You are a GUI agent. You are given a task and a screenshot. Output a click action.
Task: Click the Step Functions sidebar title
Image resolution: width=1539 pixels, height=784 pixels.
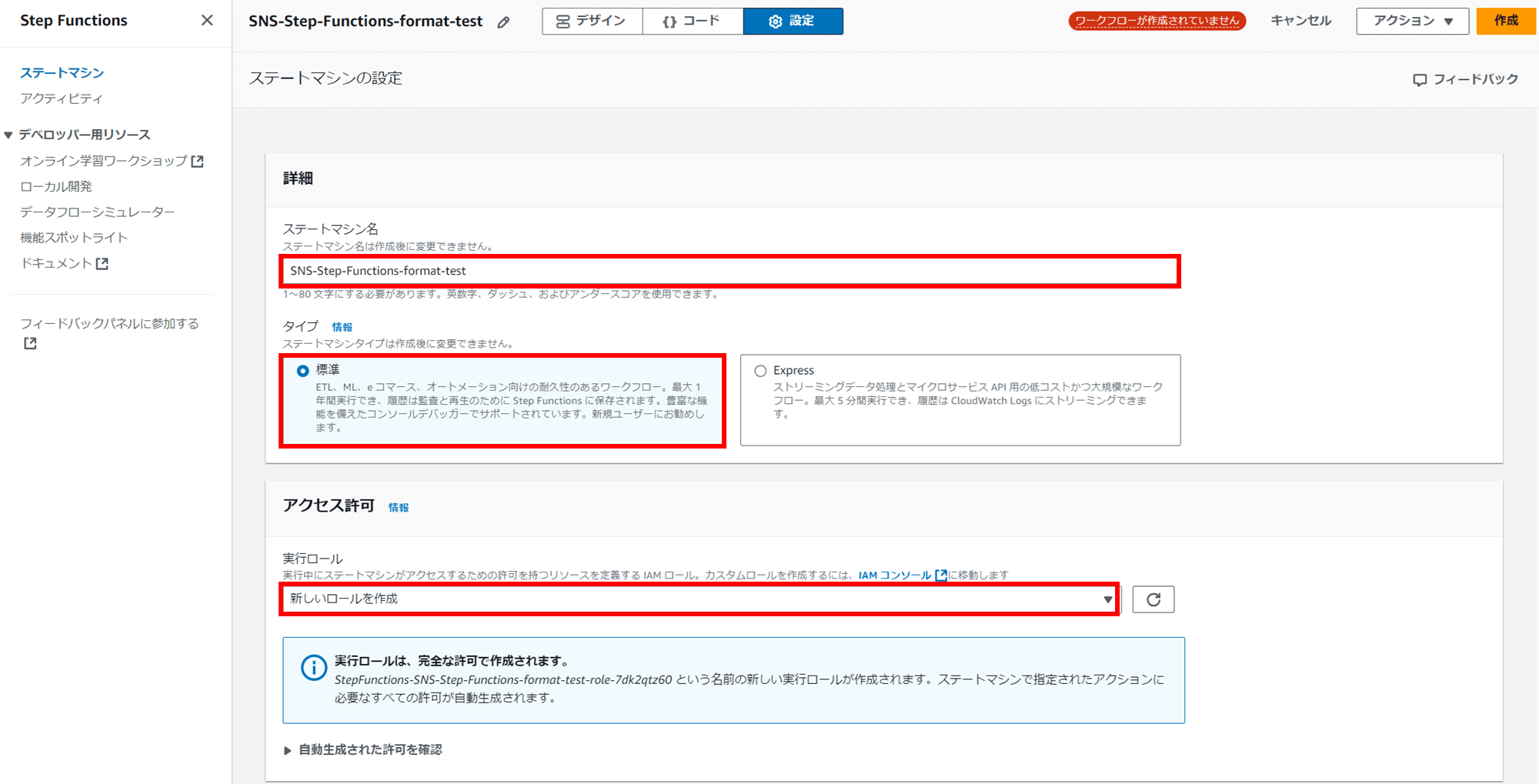pos(74,20)
